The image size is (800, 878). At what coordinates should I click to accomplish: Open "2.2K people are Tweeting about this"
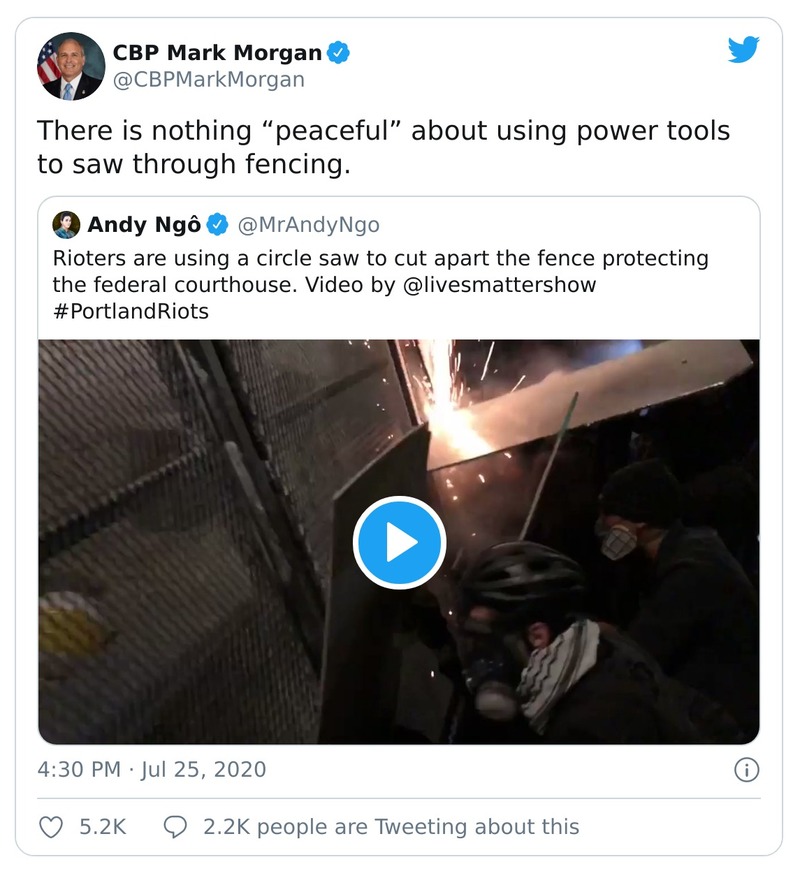click(x=391, y=827)
